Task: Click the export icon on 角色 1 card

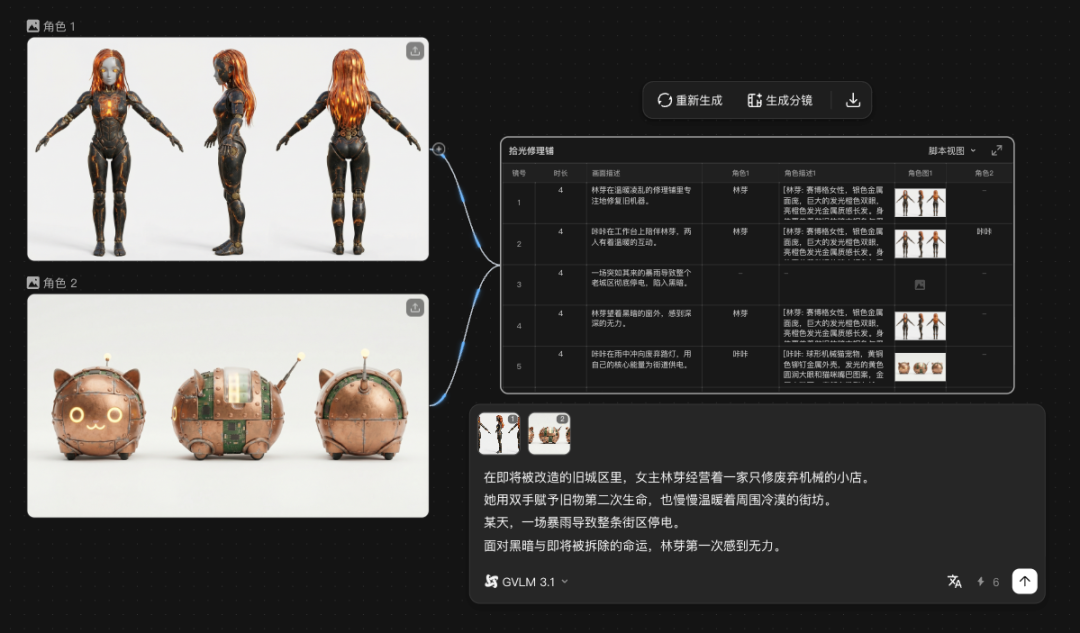Action: tap(413, 50)
